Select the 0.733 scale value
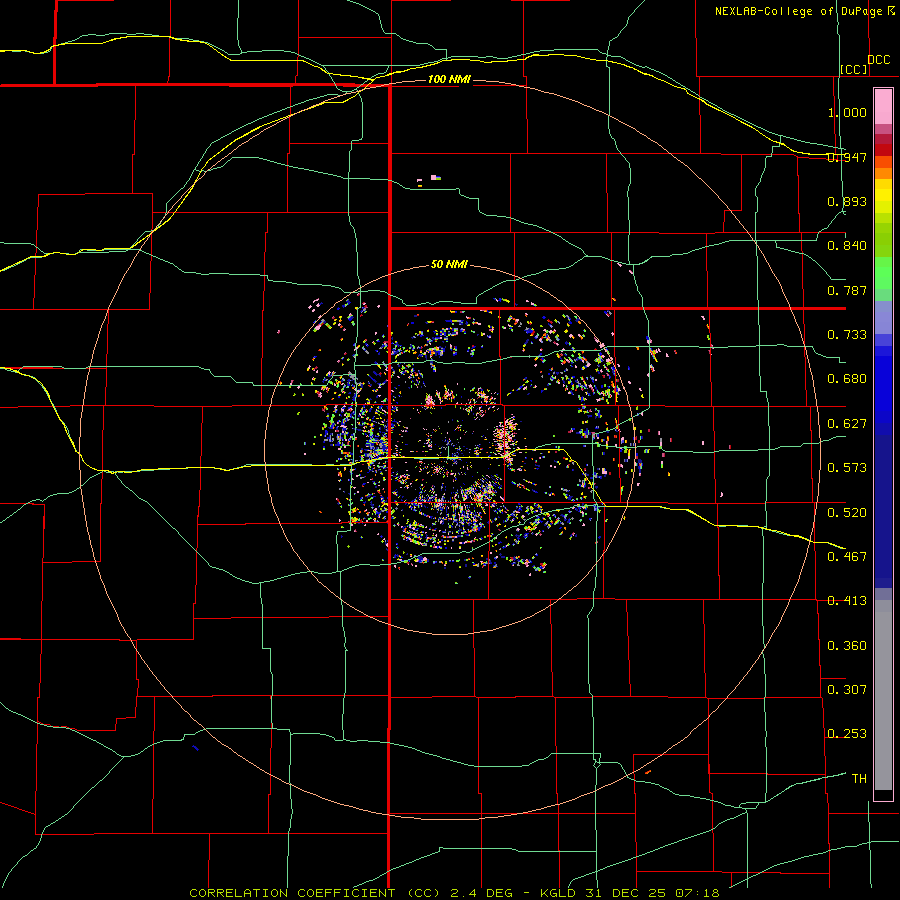The width and height of the screenshot is (900, 900). [847, 335]
